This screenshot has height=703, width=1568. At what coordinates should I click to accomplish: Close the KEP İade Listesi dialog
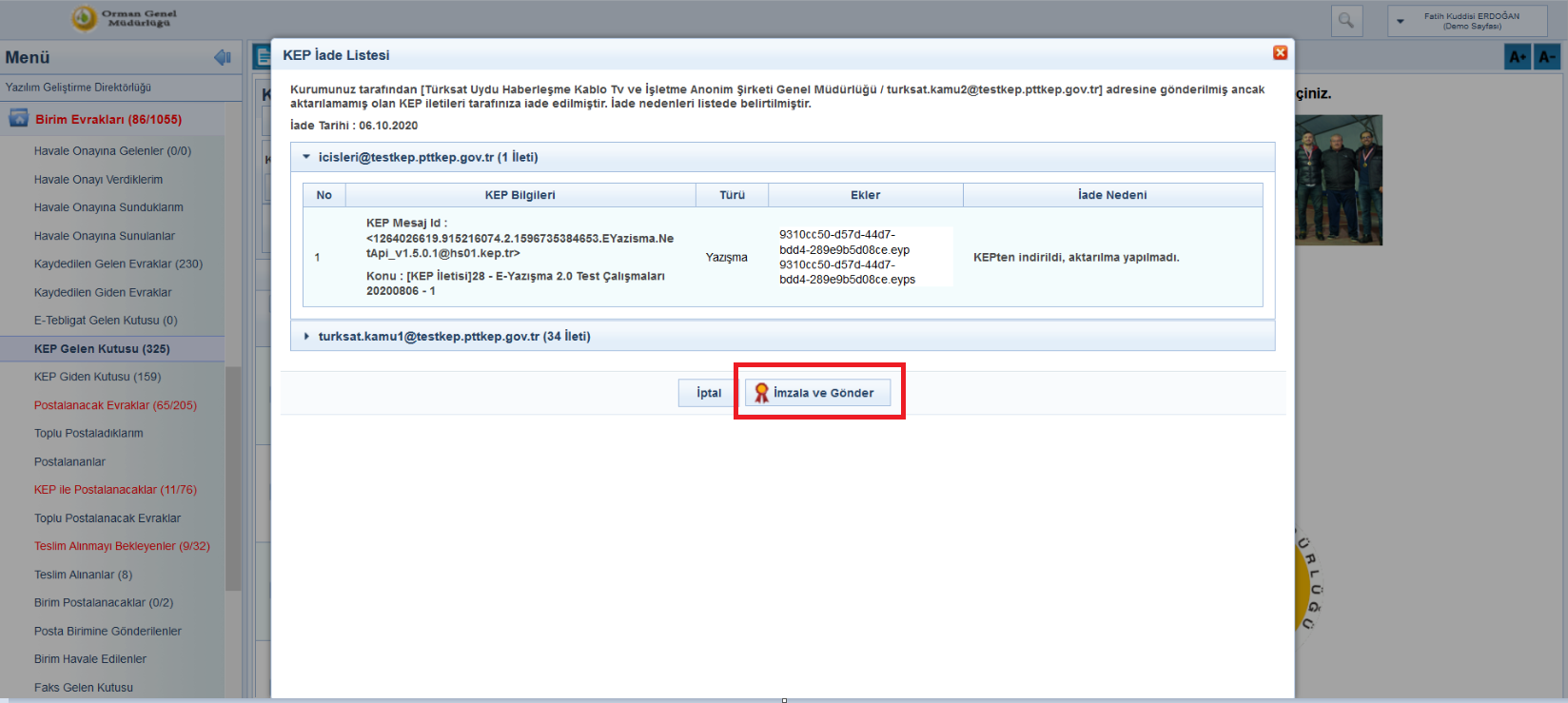(x=1280, y=53)
